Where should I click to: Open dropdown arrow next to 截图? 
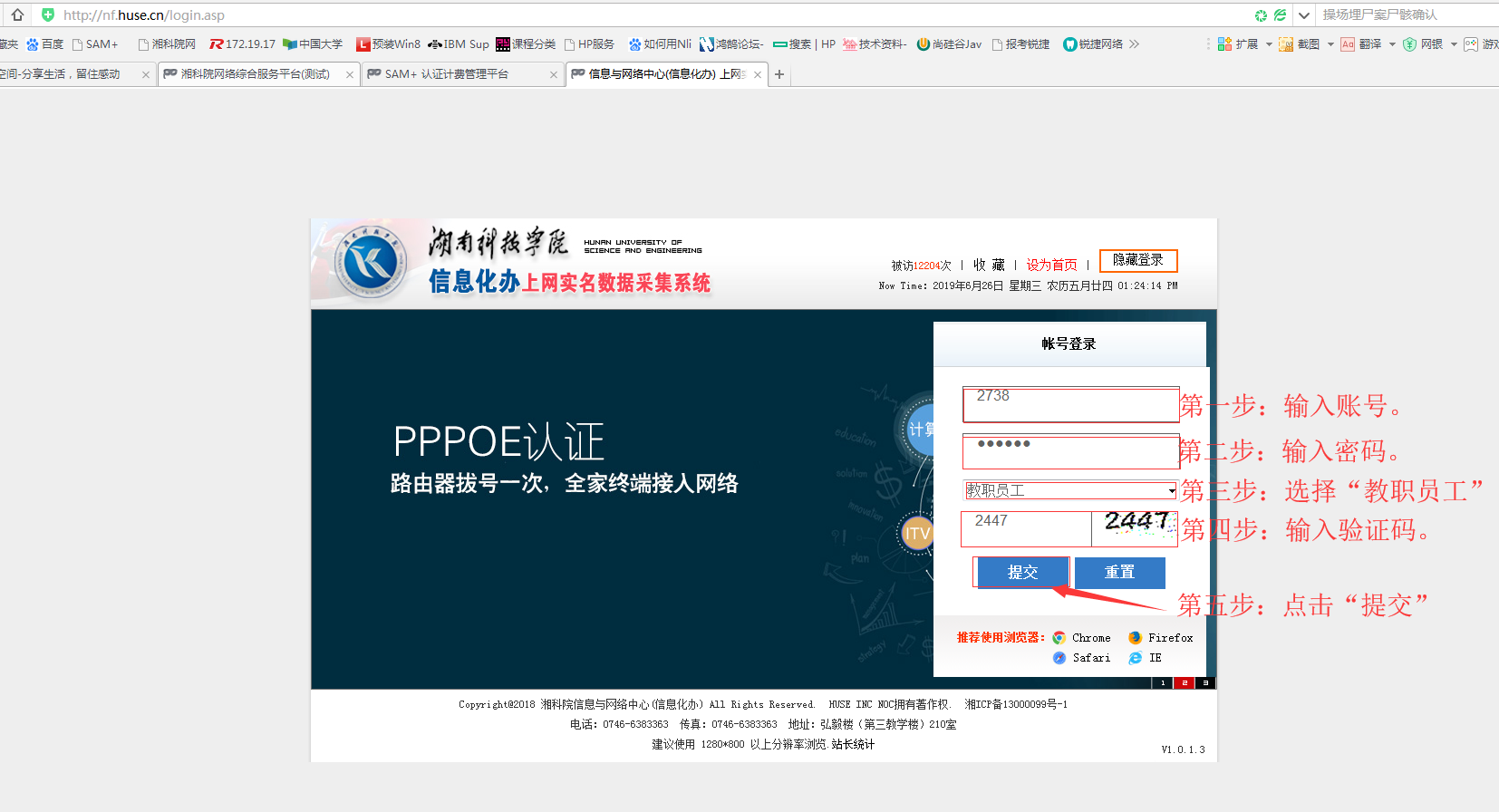(x=1330, y=44)
